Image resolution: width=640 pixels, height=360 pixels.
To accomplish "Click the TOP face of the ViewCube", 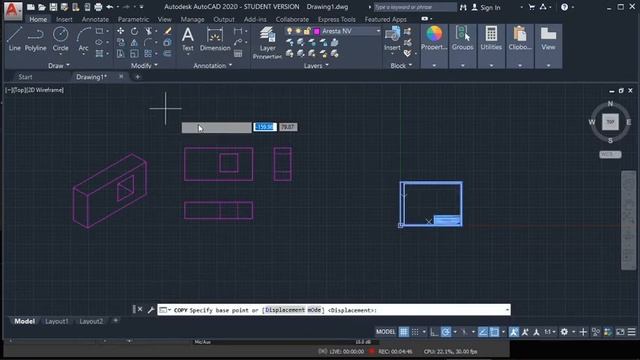I will click(x=610, y=122).
